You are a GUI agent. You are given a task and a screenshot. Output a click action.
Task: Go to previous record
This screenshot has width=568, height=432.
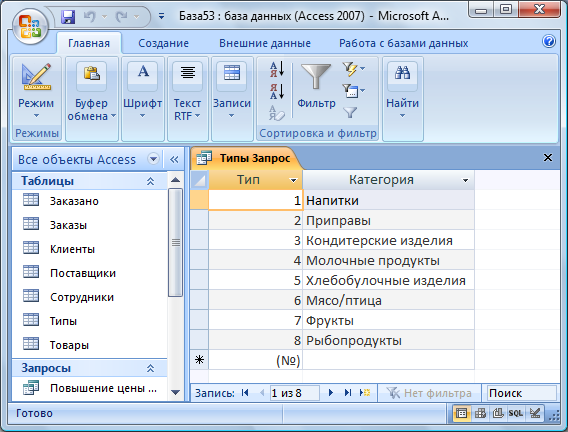(262, 393)
